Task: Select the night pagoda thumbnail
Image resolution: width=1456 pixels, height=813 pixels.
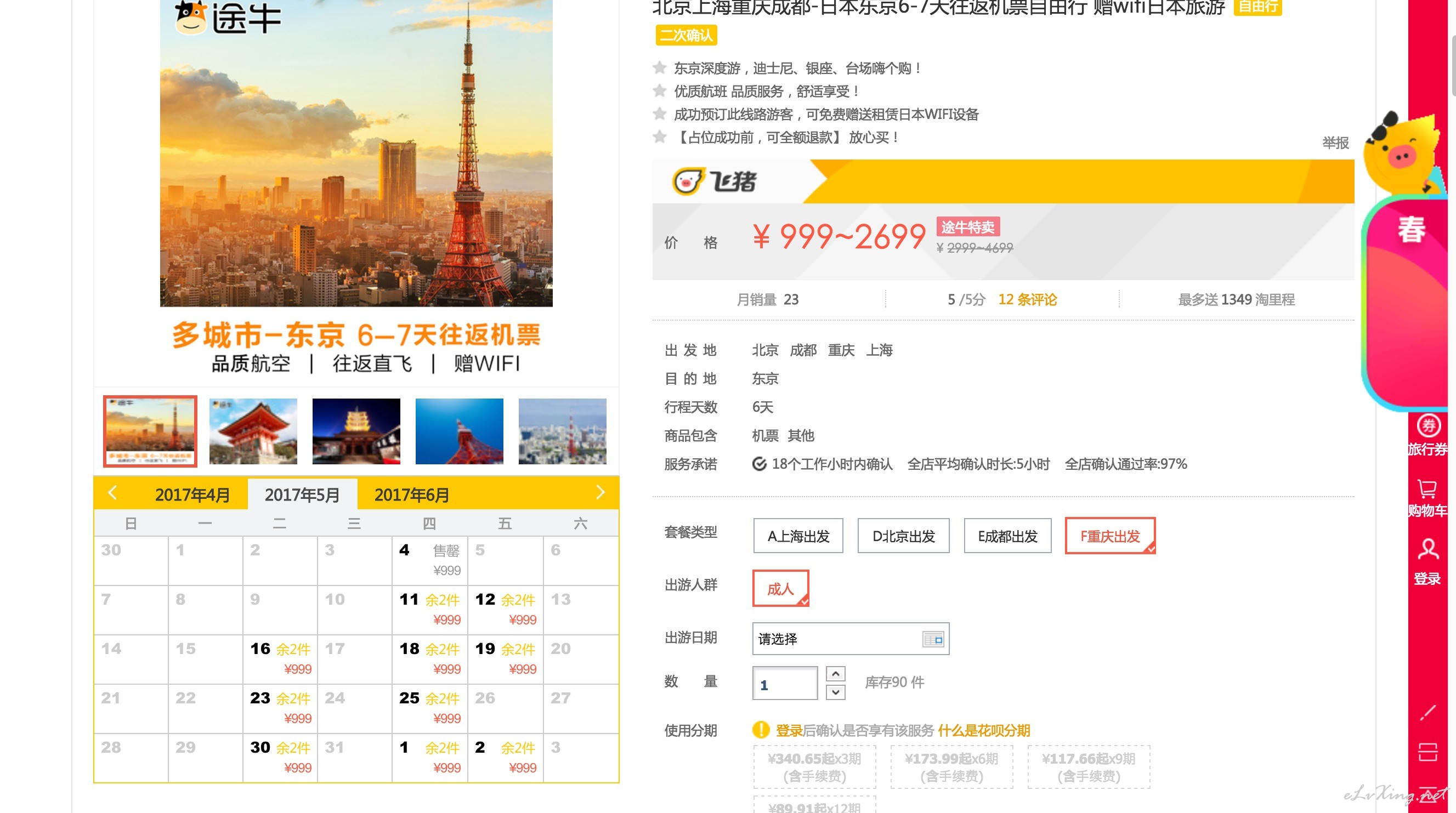Action: 356,431
